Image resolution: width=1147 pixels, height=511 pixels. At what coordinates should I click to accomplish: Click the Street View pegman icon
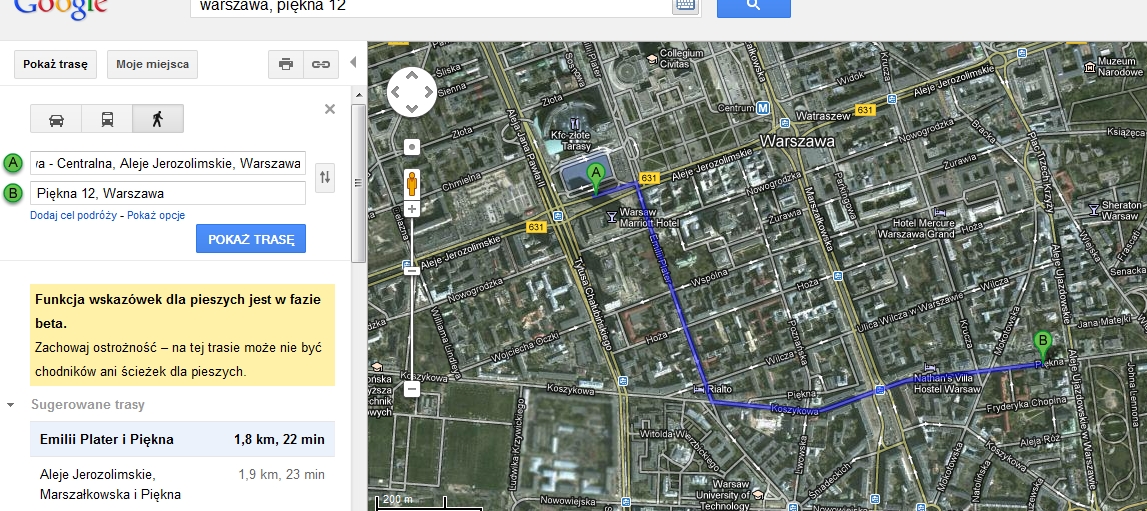[x=412, y=183]
